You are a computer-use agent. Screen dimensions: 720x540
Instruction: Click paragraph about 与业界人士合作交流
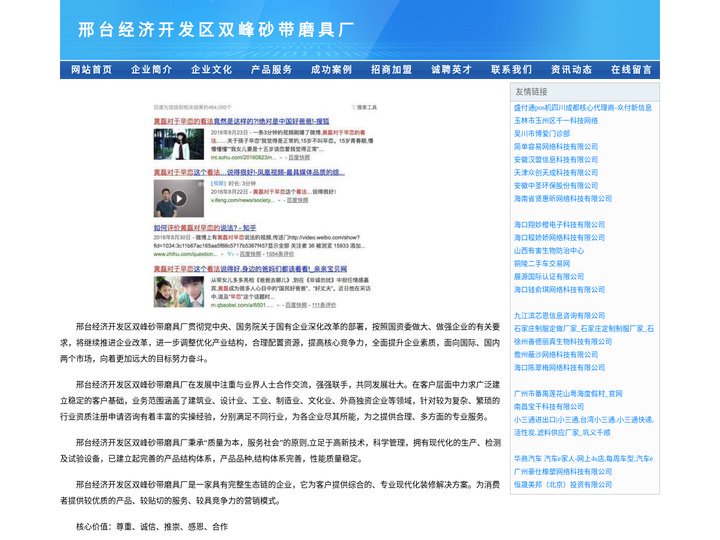click(x=280, y=401)
